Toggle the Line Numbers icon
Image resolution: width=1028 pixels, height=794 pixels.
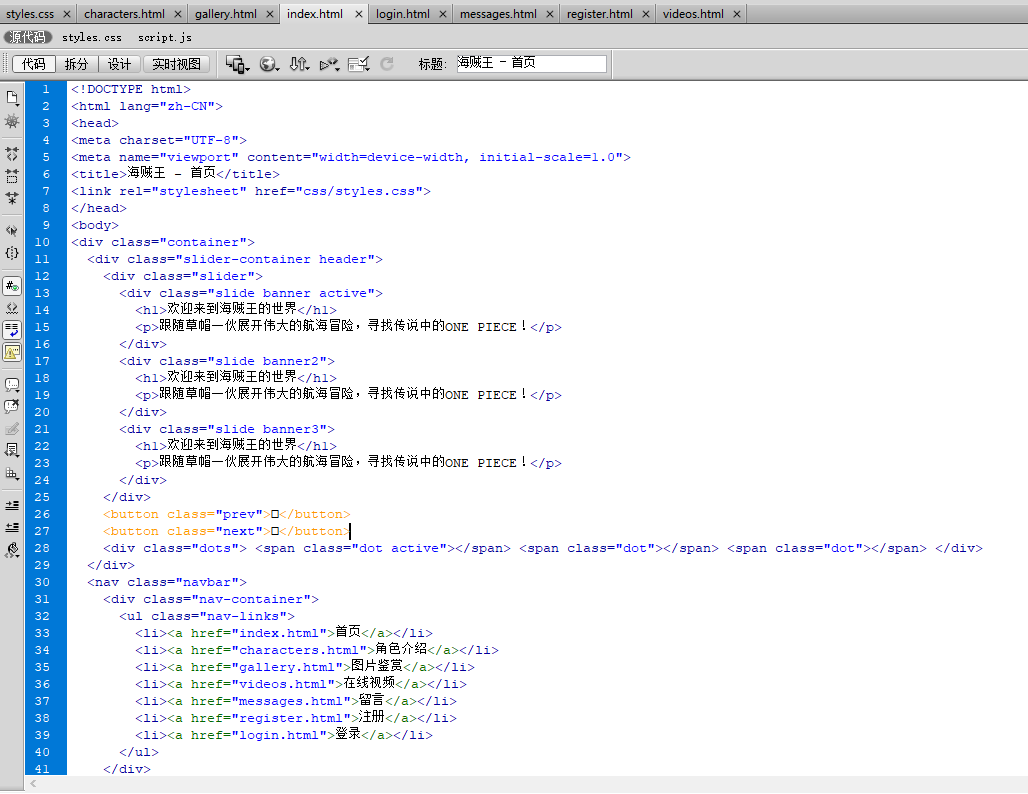click(12, 286)
